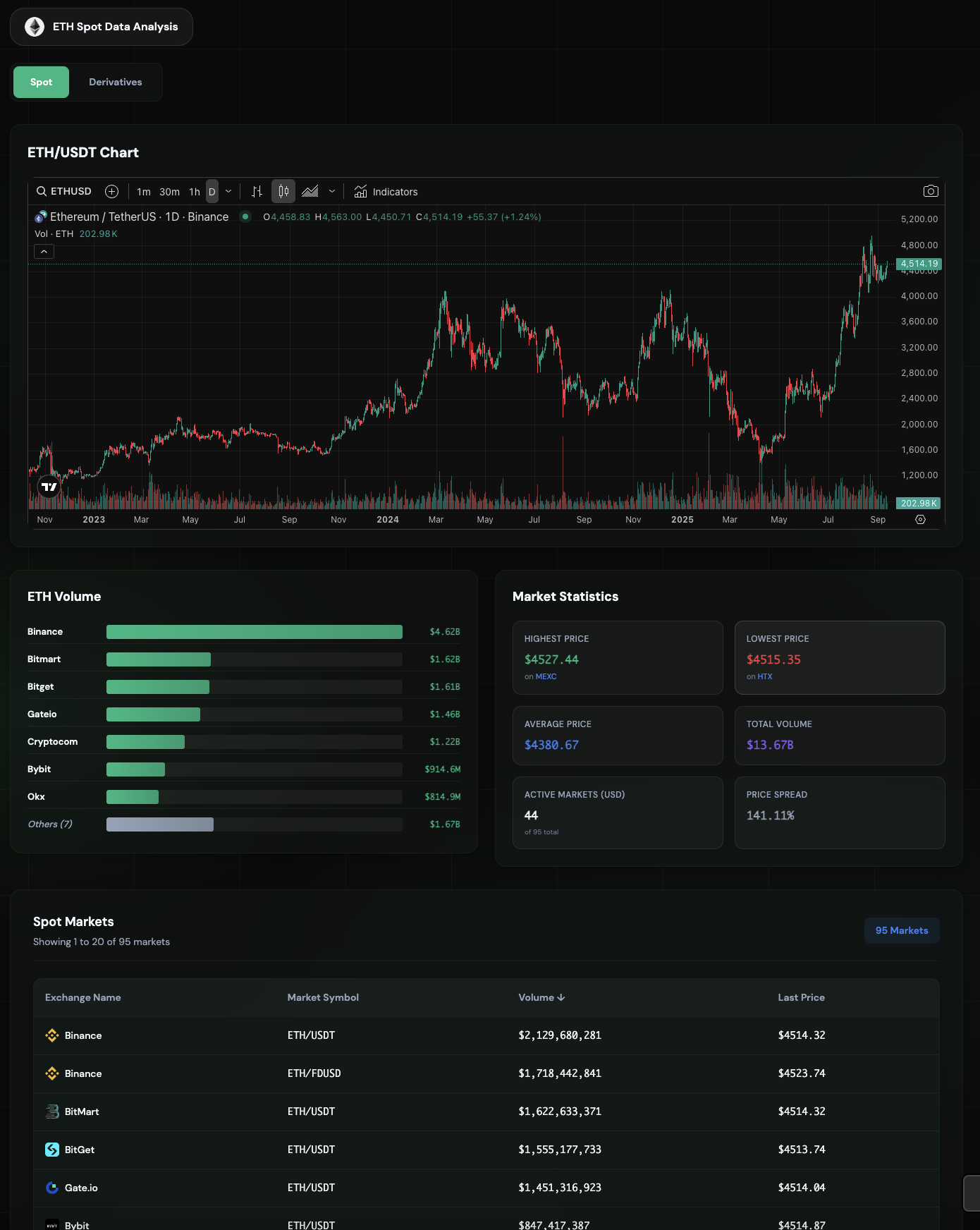
Task: Click the Ethereum logo icon in header
Action: tap(35, 27)
